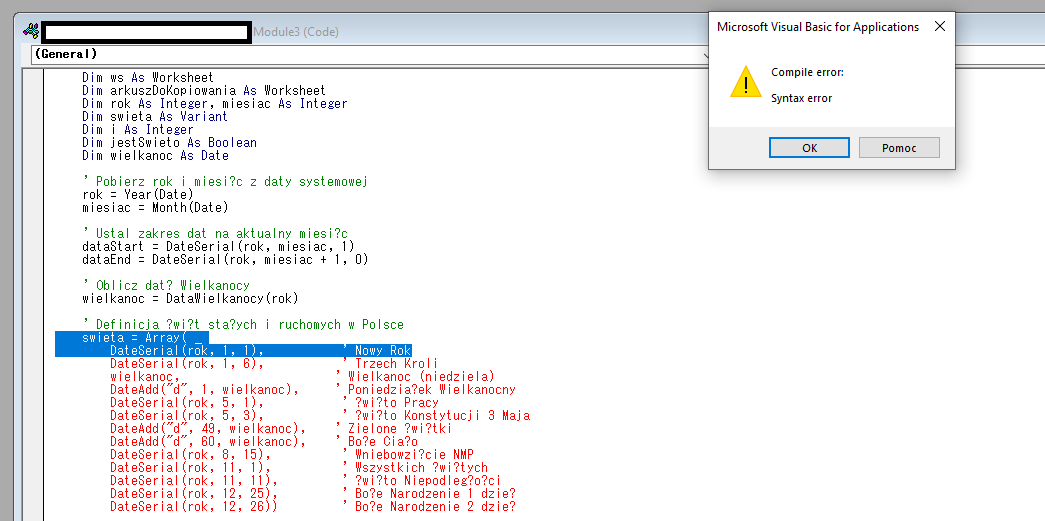Click the line 'Dim ws As Worksheet'
The height and width of the screenshot is (521, 1045).
148,77
